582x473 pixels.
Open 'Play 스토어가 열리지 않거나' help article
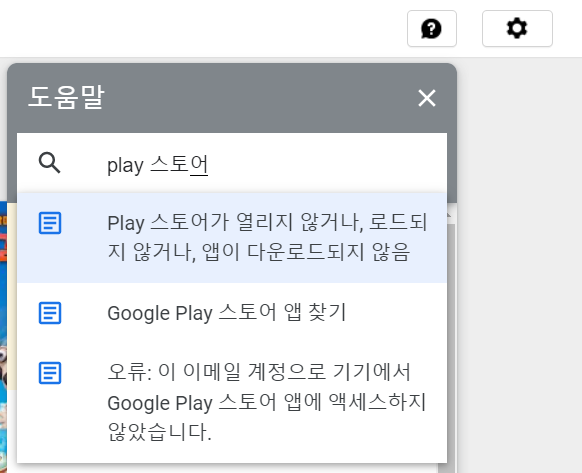pyautogui.click(x=232, y=238)
